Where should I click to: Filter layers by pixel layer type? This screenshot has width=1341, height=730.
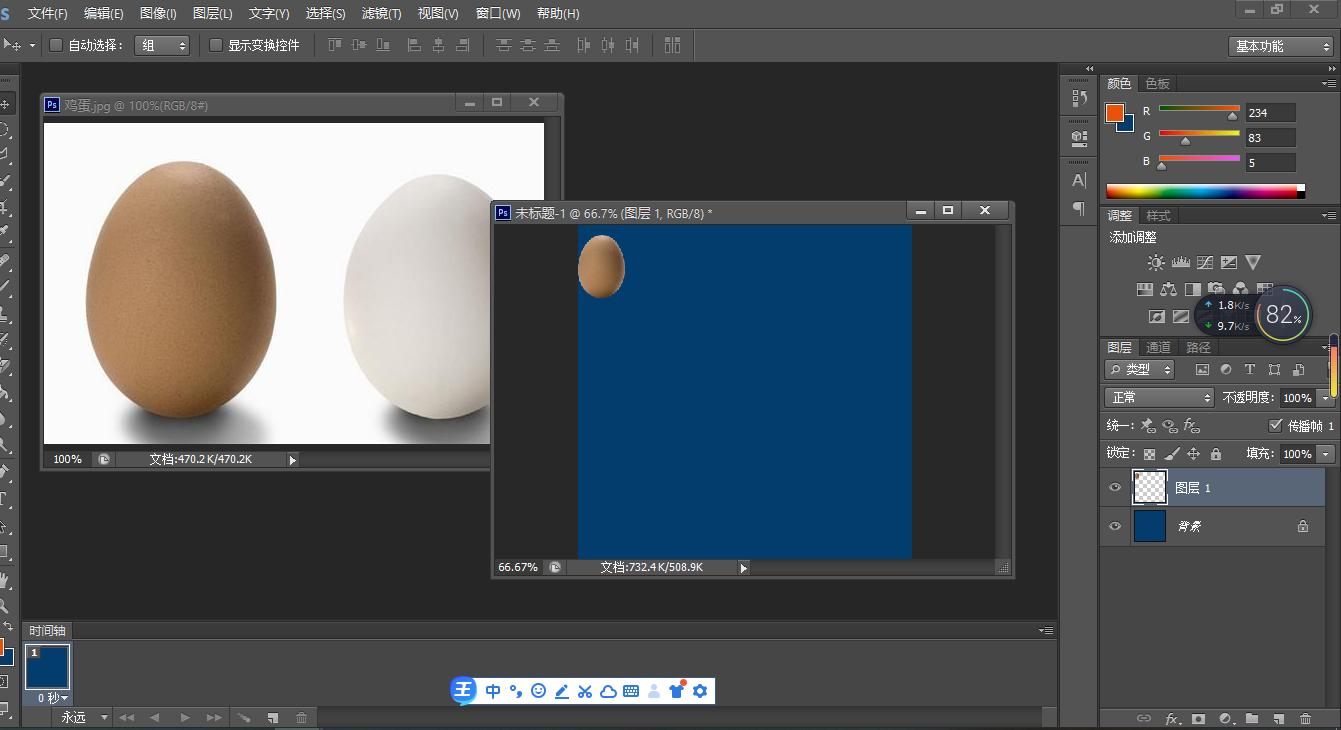click(1202, 369)
